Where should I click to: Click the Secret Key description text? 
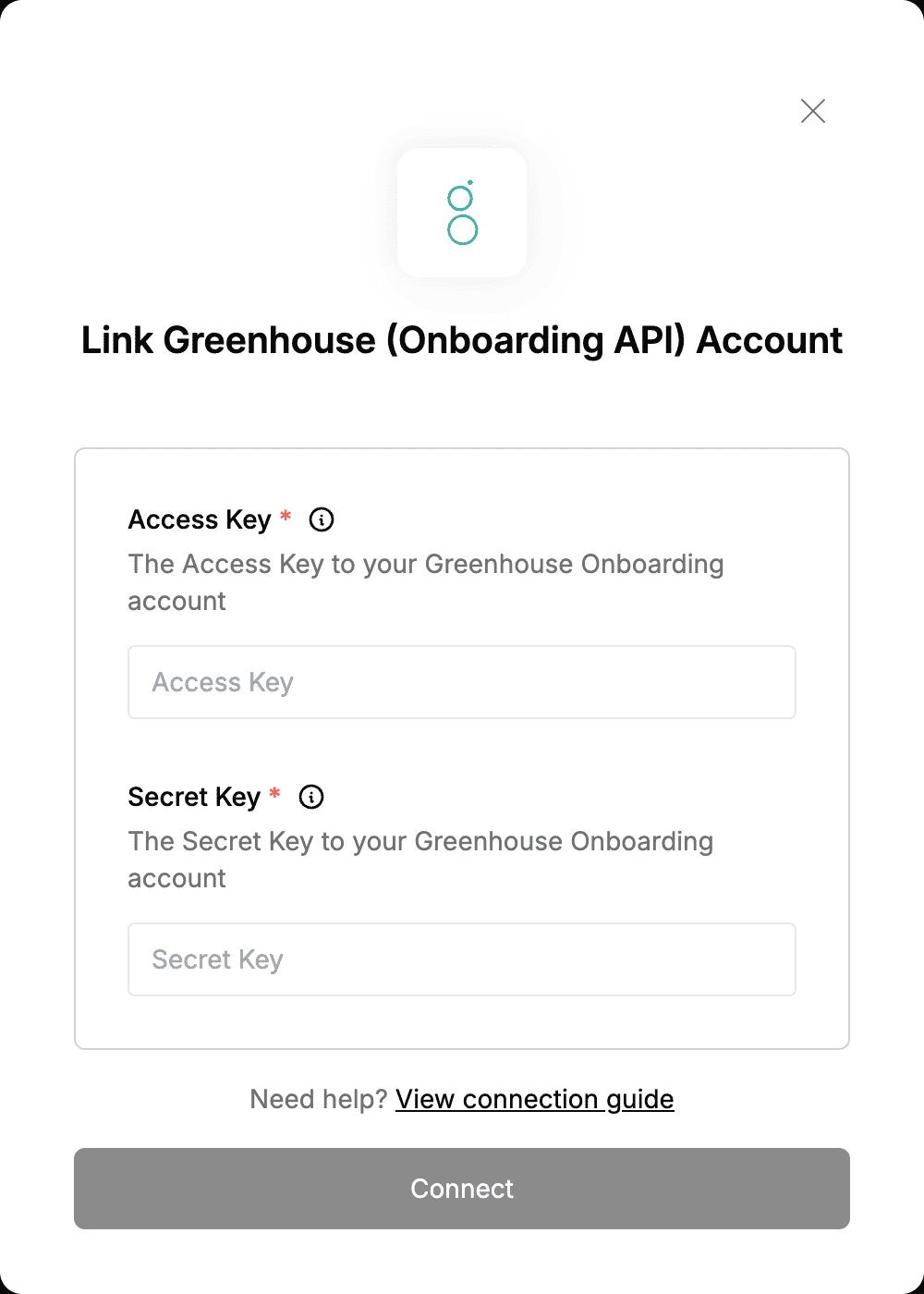coord(420,860)
